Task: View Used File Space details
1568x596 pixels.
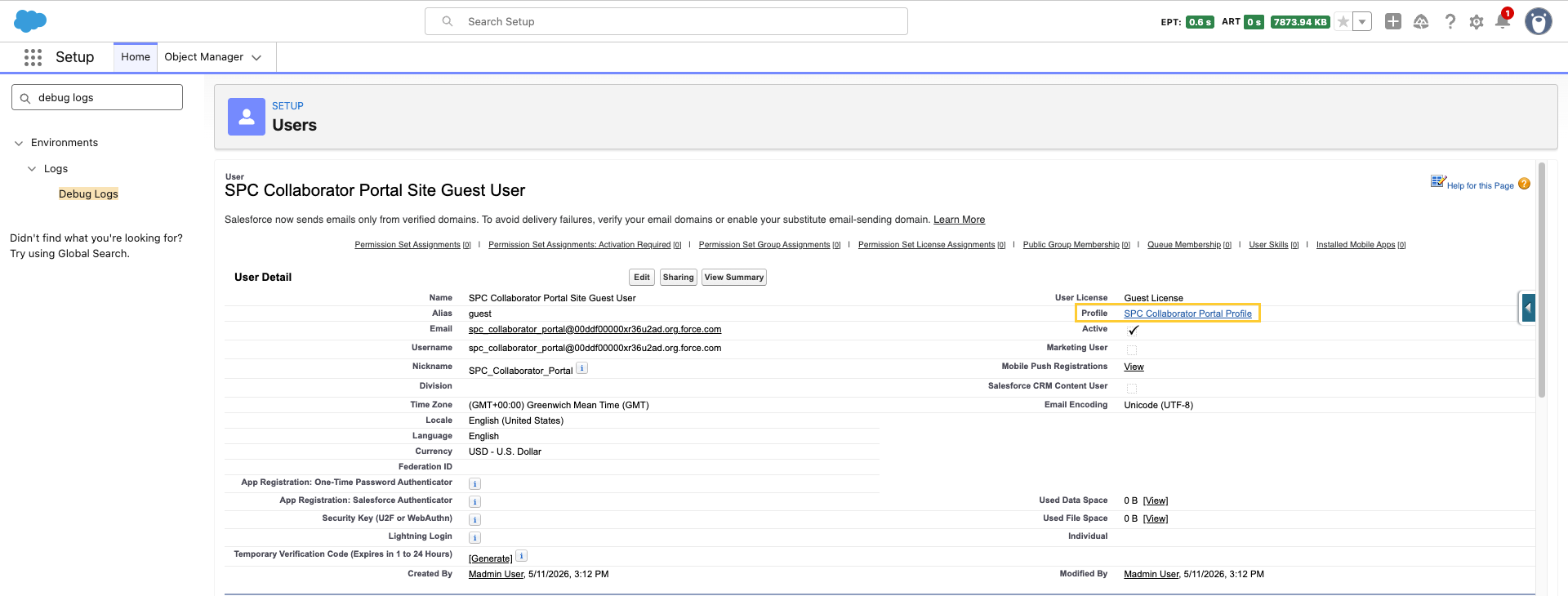Action: pyautogui.click(x=1156, y=519)
